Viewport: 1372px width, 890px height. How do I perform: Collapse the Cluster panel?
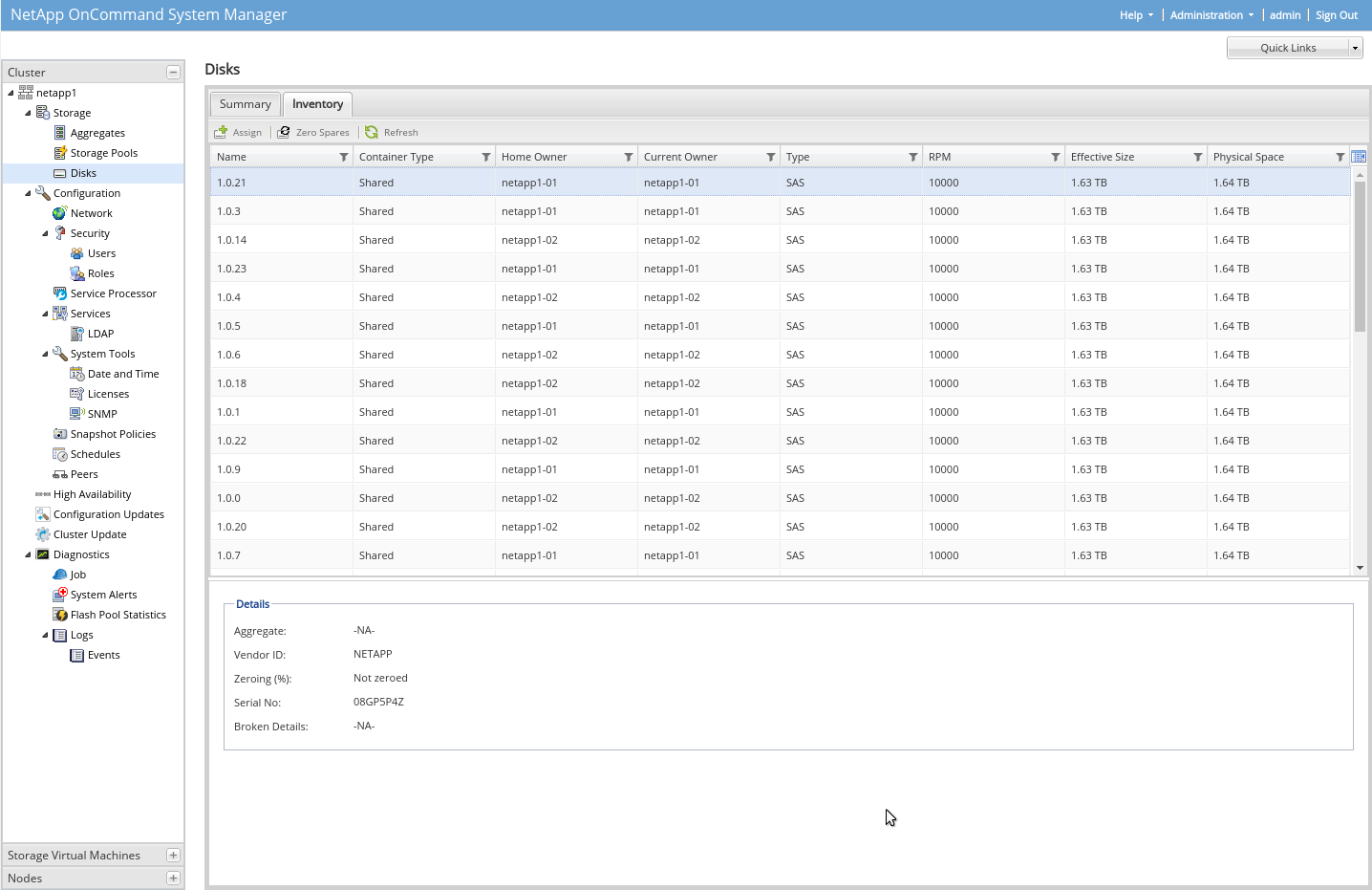(x=173, y=72)
